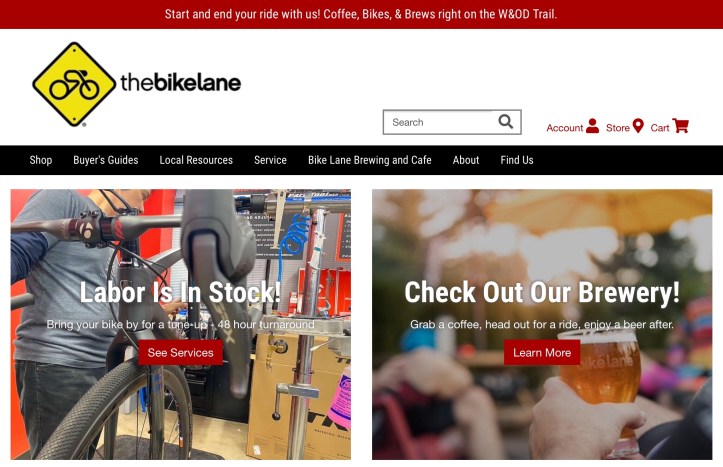Click the Account text link
This screenshot has width=723, height=467.
click(x=564, y=128)
